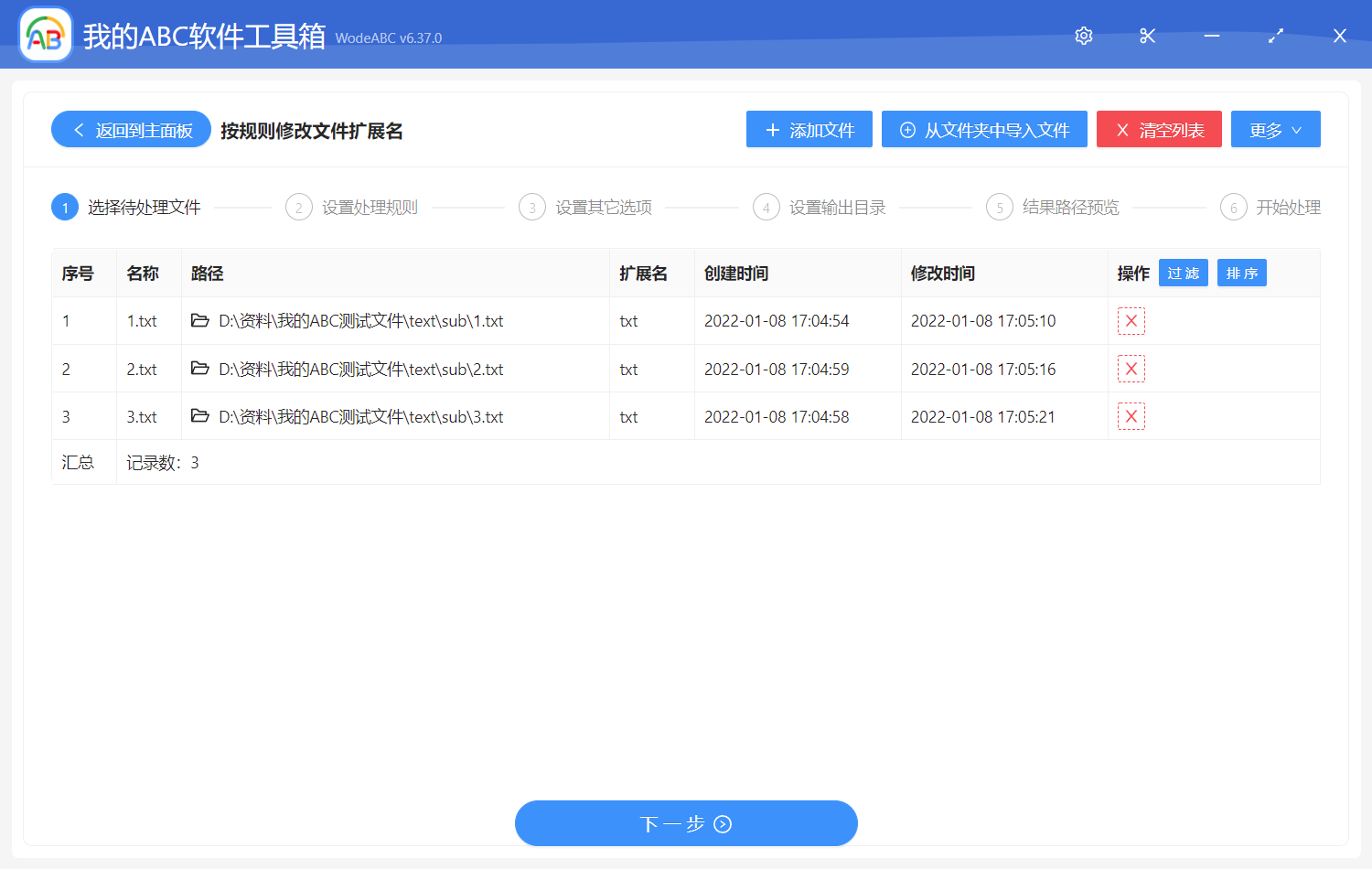Remove 1.txt using its red X operation icon
Image resolution: width=1372 pixels, height=869 pixels.
1131,320
